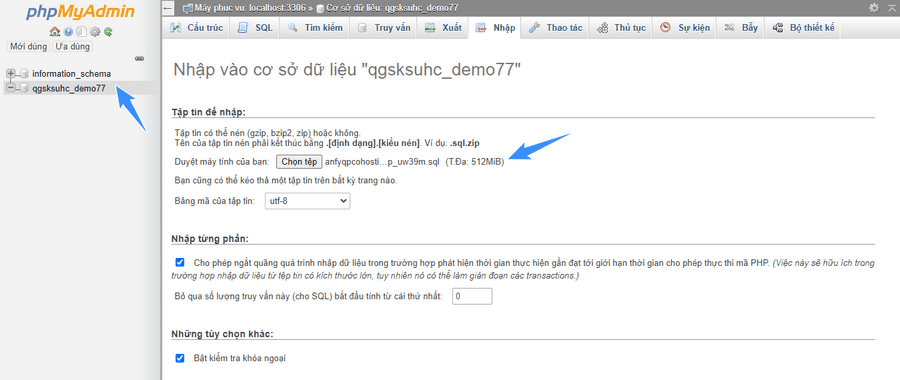Screen dimensions: 900x380
Task: Open information_schema database link
Action: click(x=72, y=73)
